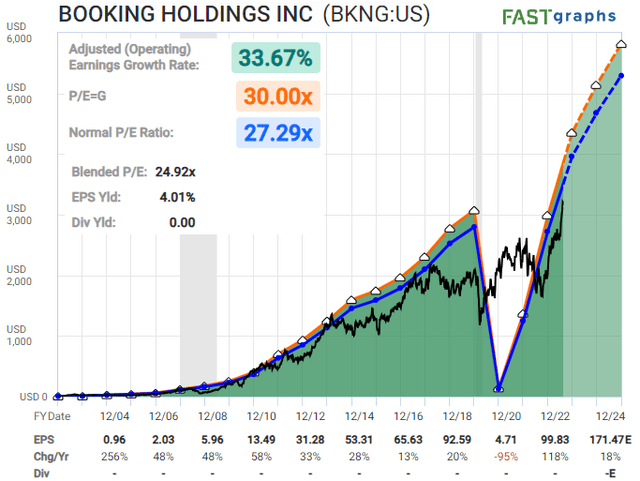This screenshot has height=481, width=640.
Task: Click the triangle marker at the 2020 earnings low
Action: tap(499, 389)
